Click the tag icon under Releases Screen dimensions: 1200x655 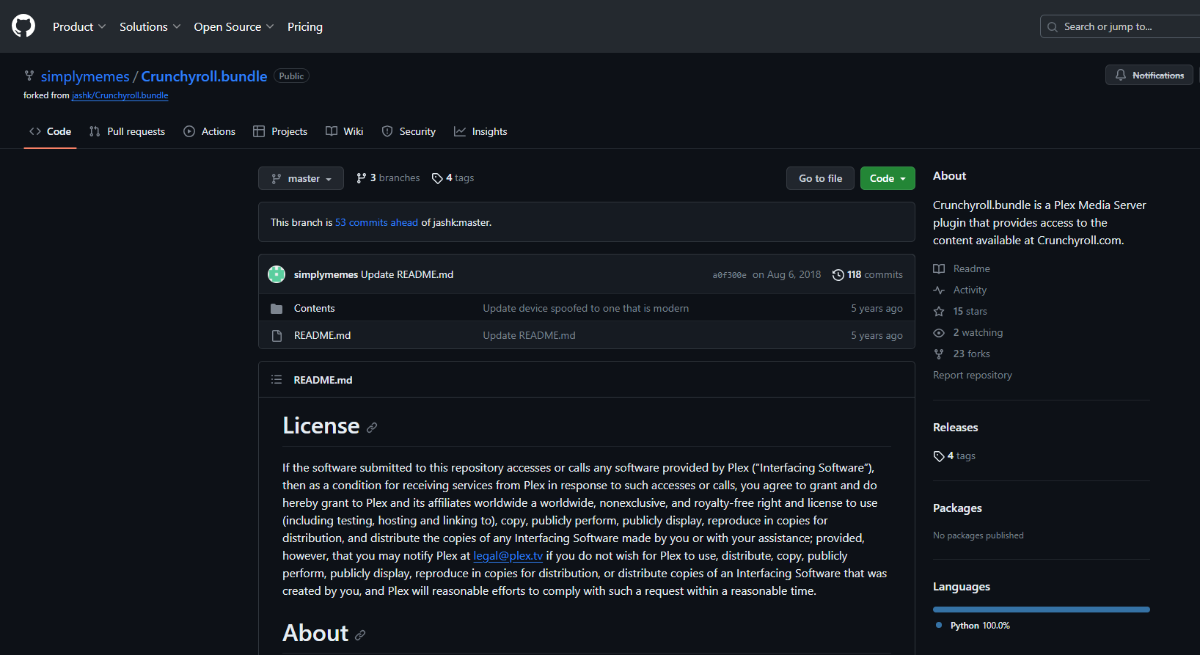[939, 456]
